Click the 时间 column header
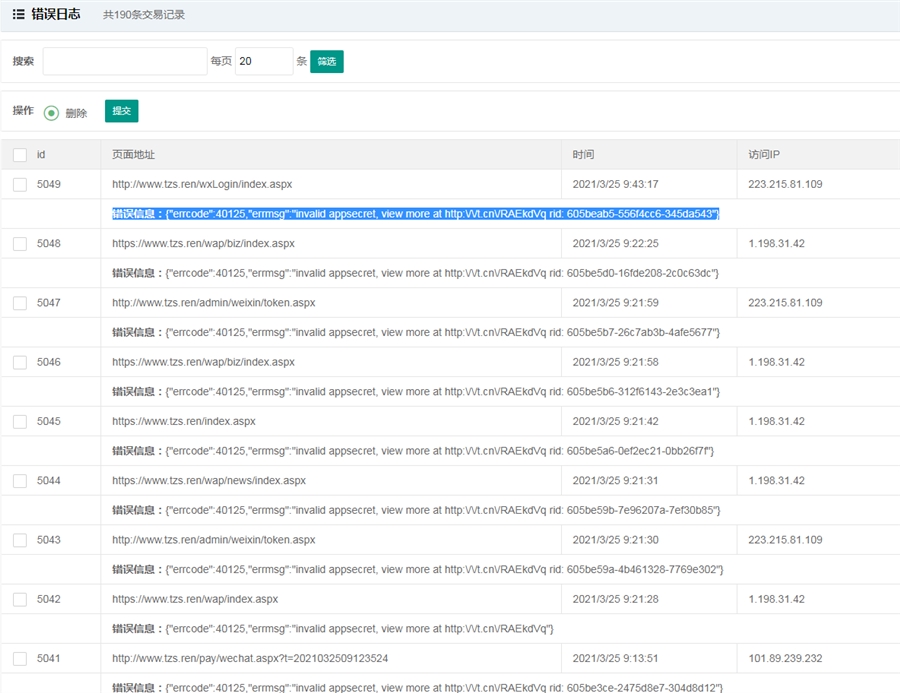This screenshot has width=900, height=693. (583, 155)
